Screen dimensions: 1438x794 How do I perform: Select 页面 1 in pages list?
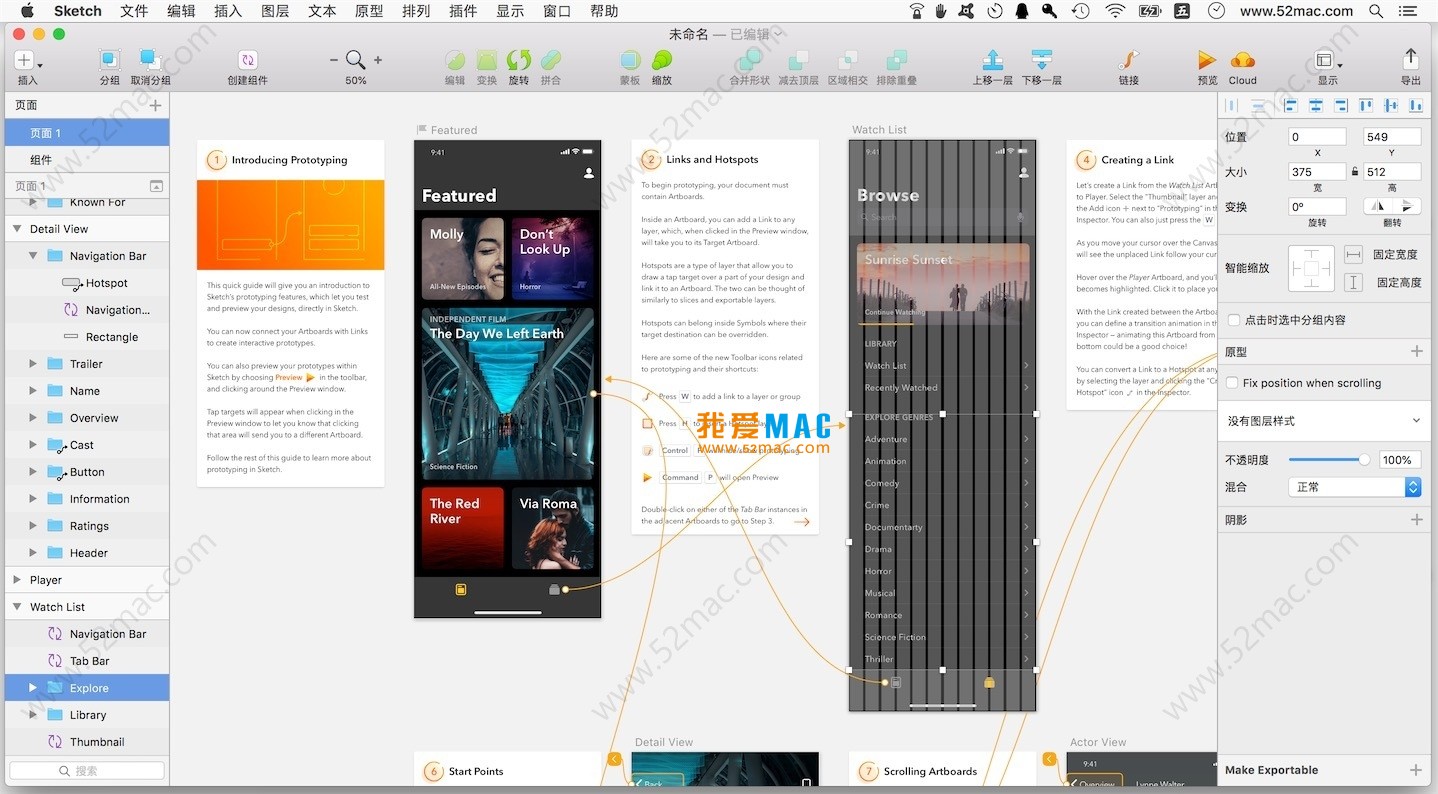87,133
